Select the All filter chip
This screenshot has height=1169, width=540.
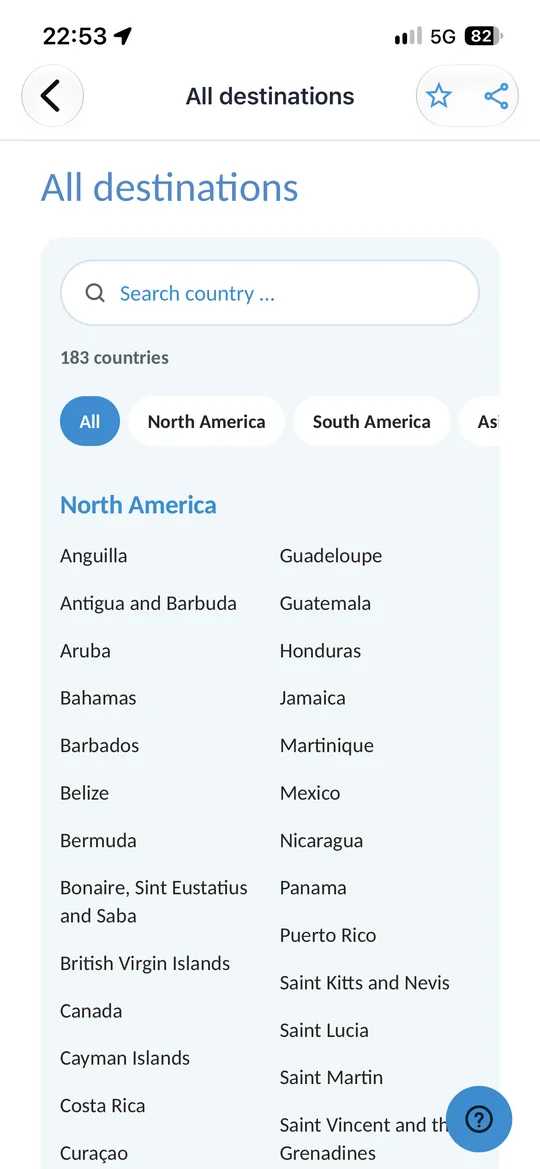tap(90, 421)
